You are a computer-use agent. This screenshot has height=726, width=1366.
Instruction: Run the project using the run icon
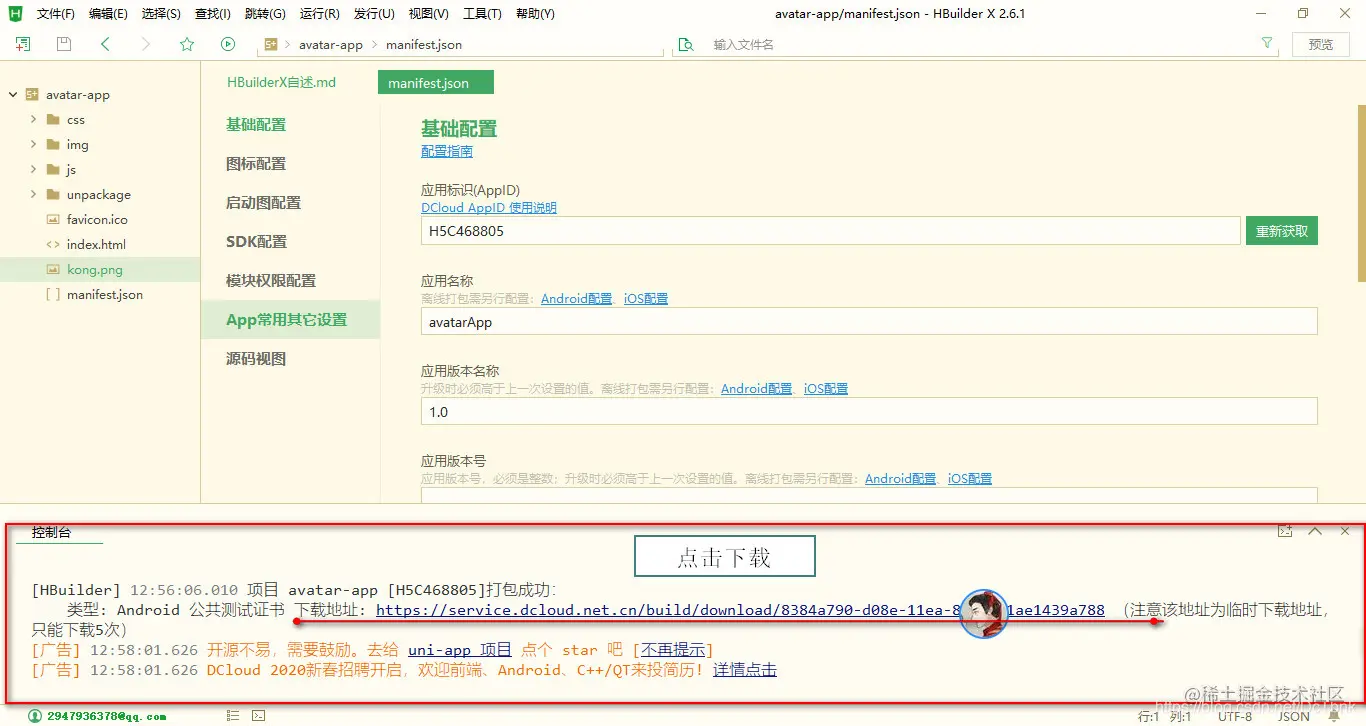coord(228,44)
